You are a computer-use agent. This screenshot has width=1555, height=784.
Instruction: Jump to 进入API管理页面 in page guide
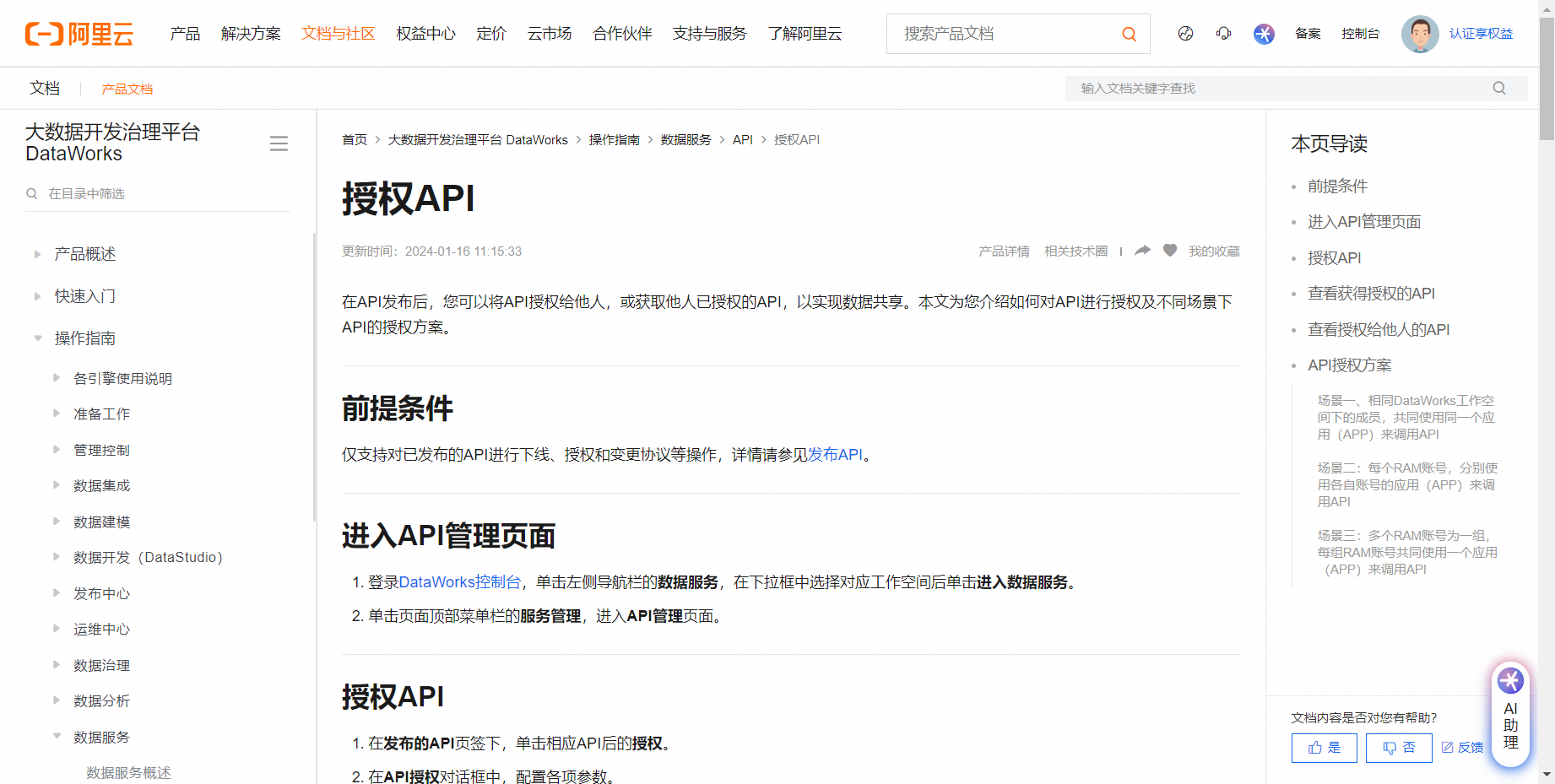point(1364,222)
